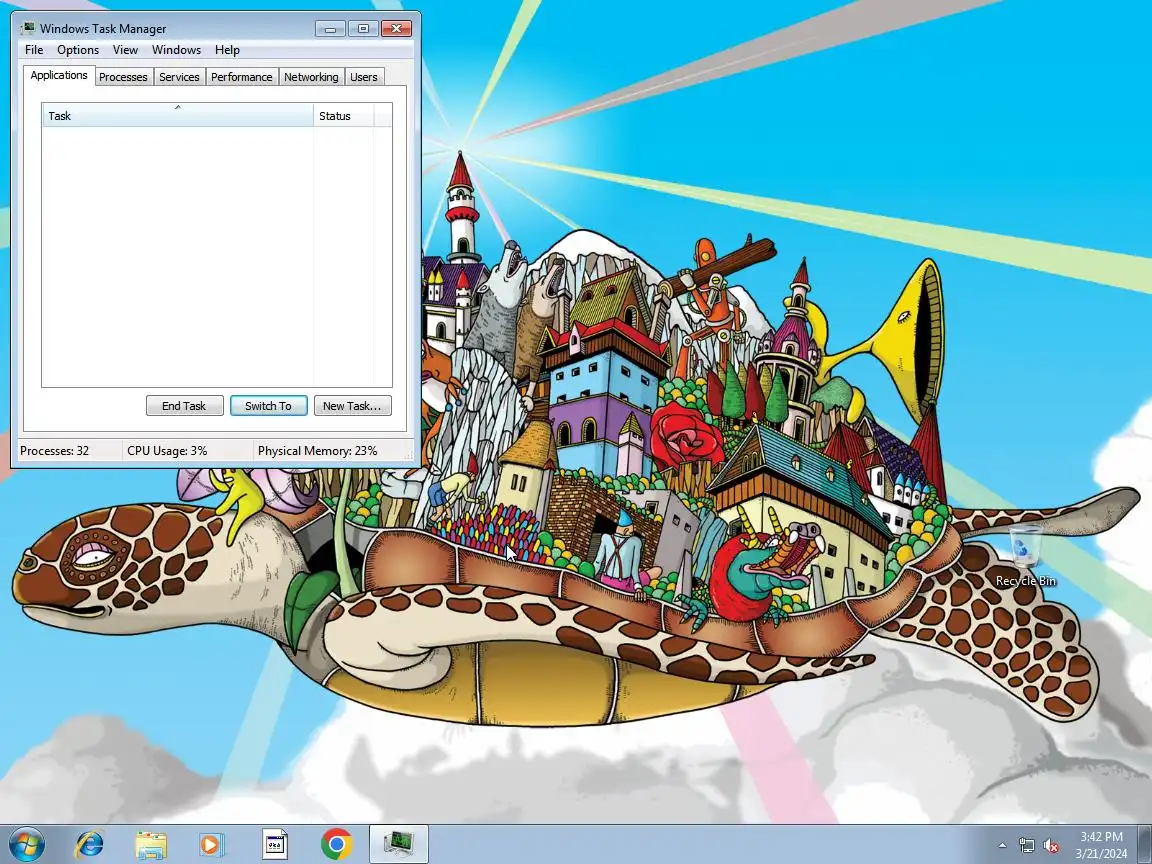Open the Options menu

click(78, 50)
